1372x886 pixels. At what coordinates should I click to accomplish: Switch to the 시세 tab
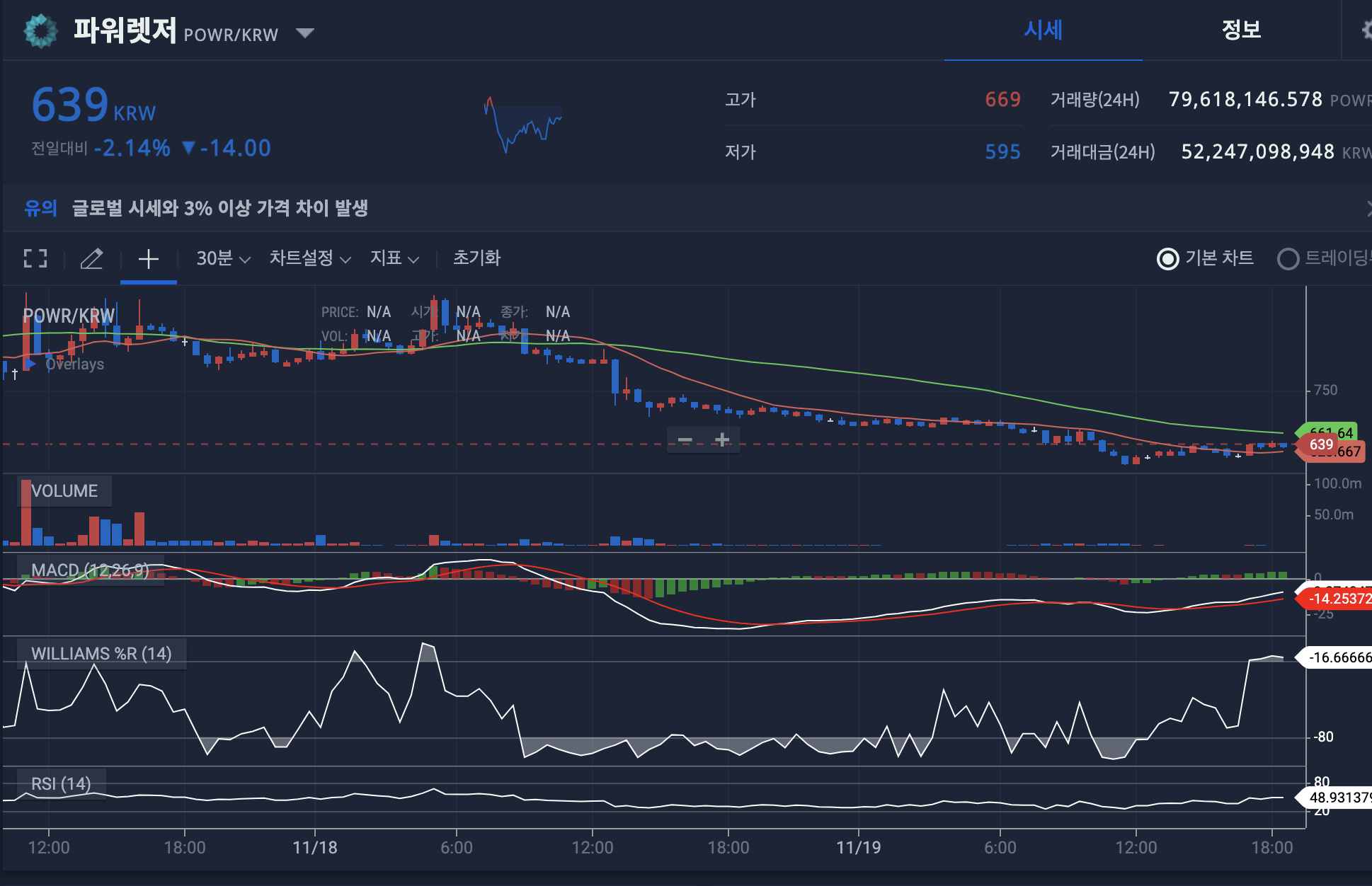pos(1043,30)
